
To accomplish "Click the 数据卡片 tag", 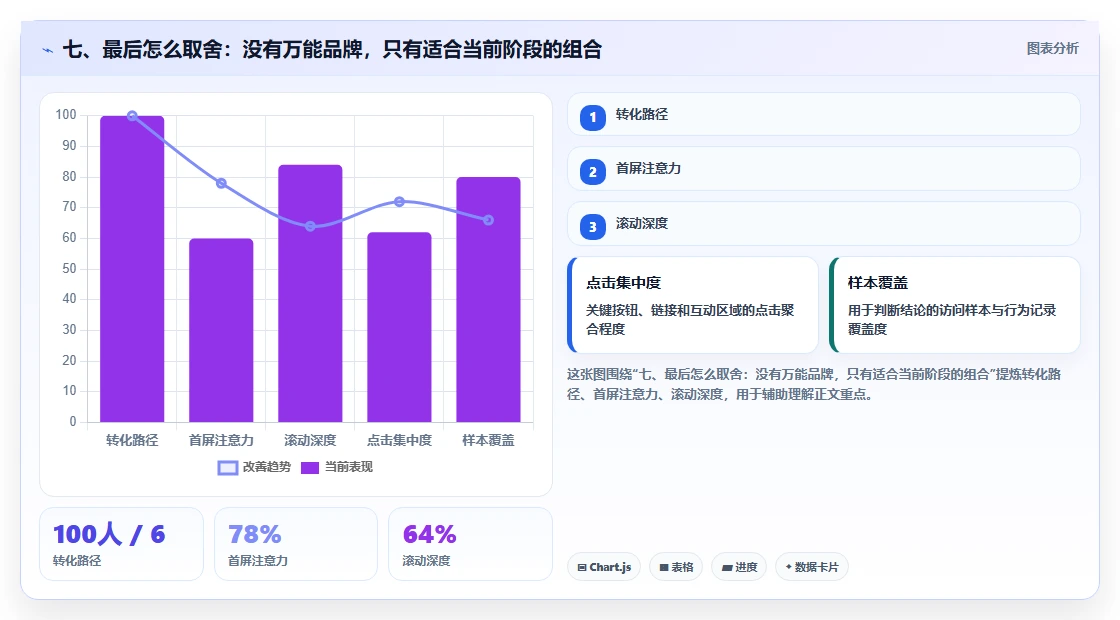I will (812, 567).
